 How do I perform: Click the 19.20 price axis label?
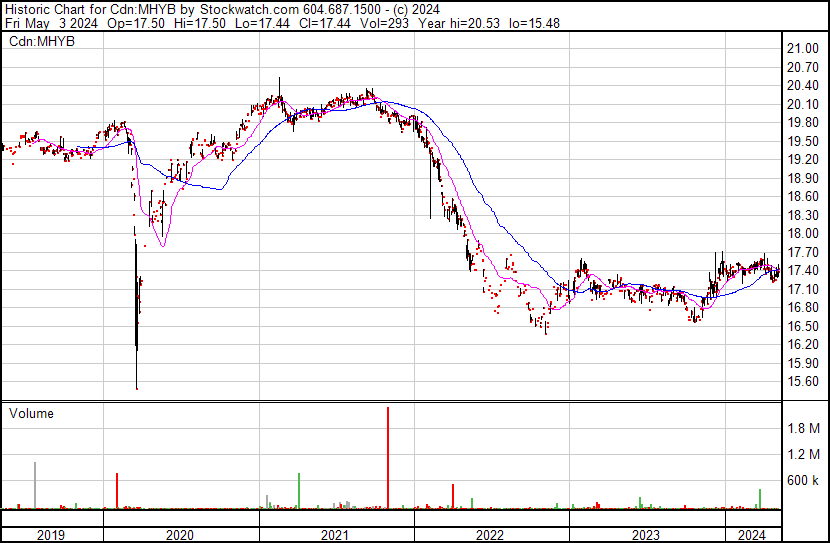pyautogui.click(x=802, y=160)
